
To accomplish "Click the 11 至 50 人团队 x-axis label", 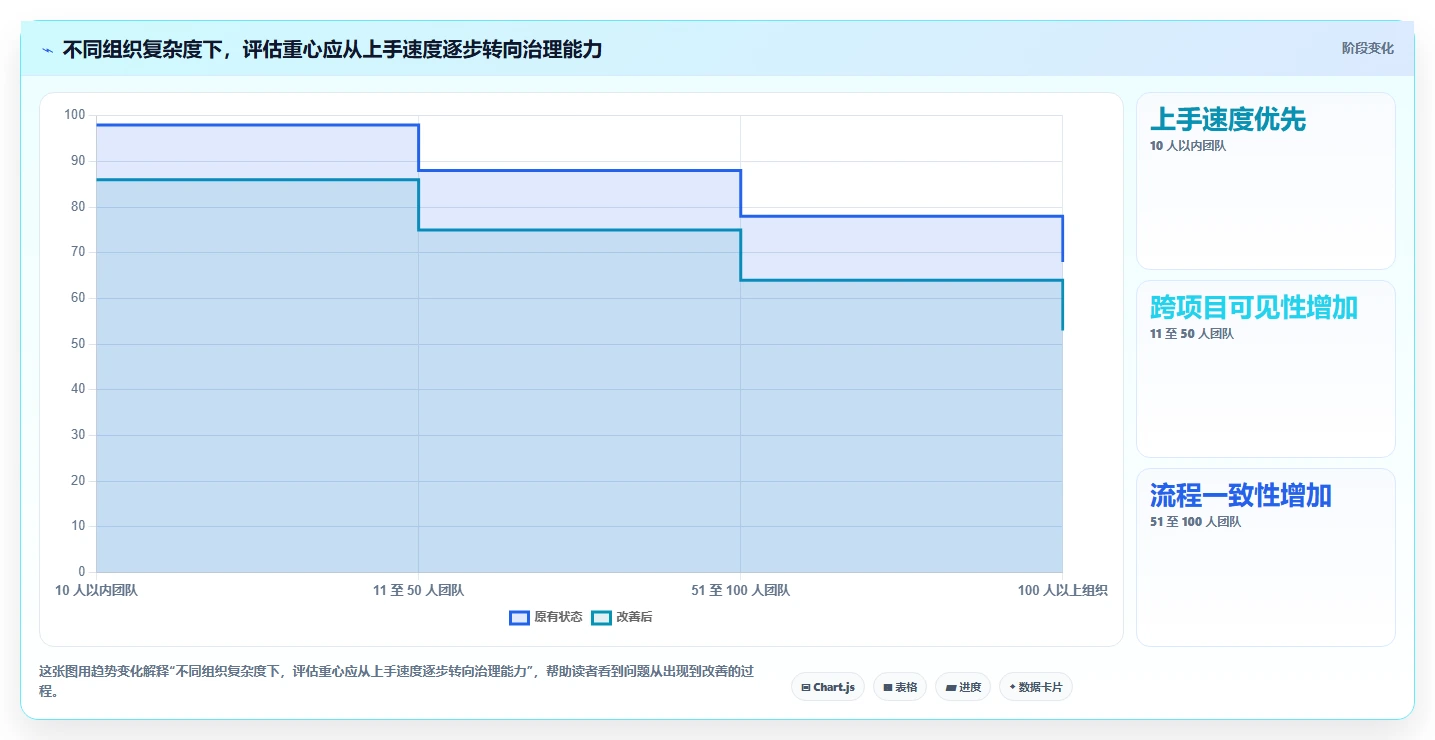I will (x=418, y=591).
